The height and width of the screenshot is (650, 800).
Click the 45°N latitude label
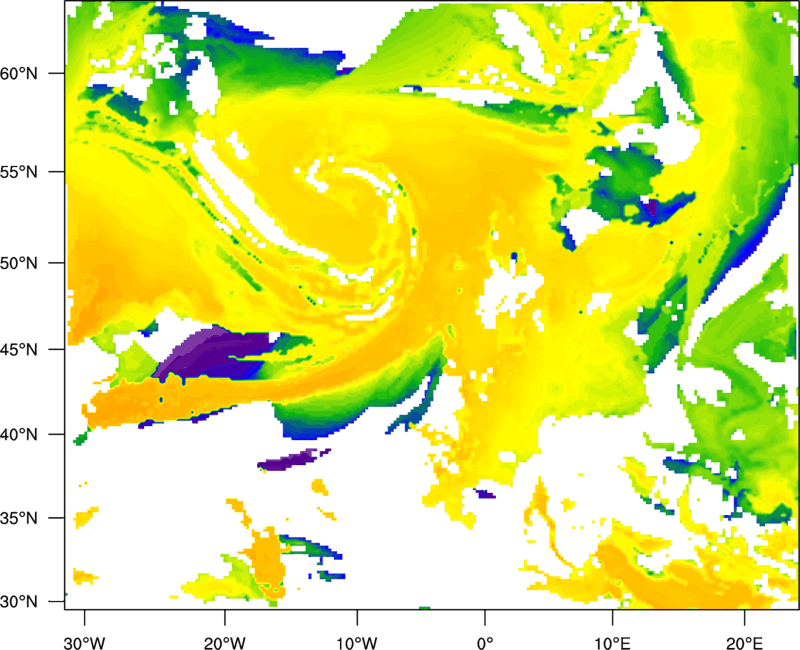click(x=19, y=349)
